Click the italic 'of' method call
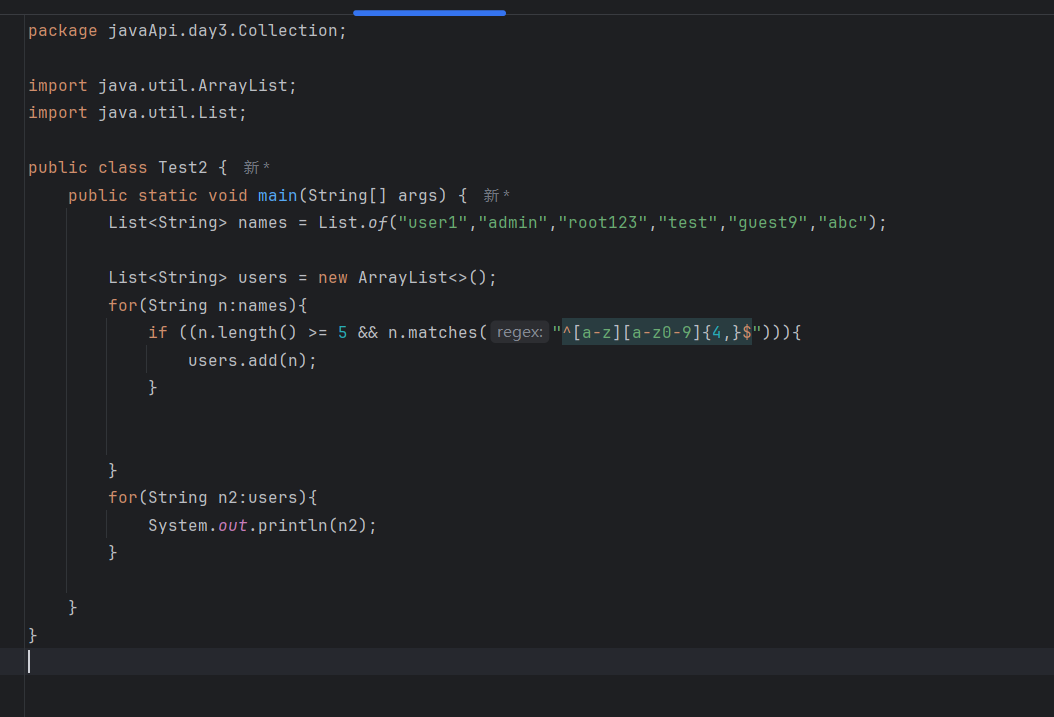 [377, 222]
